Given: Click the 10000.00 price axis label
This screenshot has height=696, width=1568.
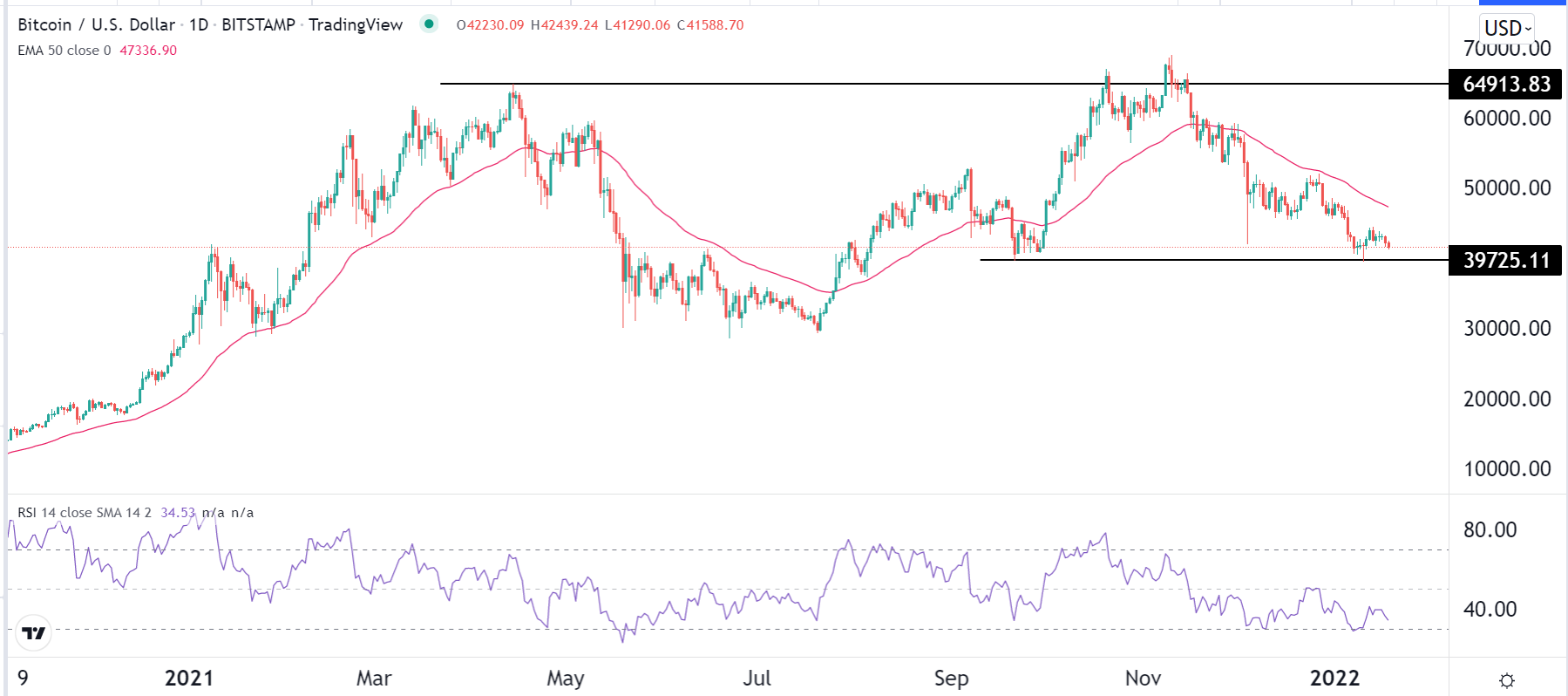Looking at the screenshot, I should (x=1507, y=469).
